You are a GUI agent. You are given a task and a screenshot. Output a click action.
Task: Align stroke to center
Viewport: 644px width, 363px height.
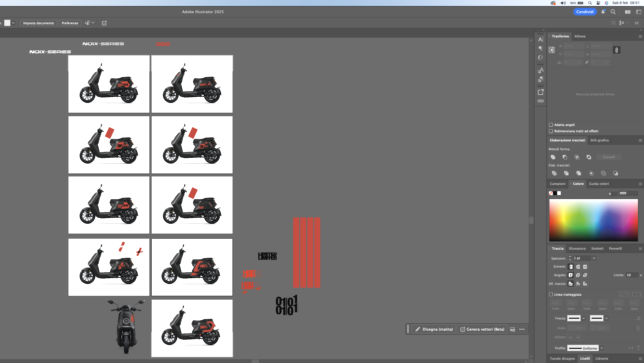tap(571, 284)
